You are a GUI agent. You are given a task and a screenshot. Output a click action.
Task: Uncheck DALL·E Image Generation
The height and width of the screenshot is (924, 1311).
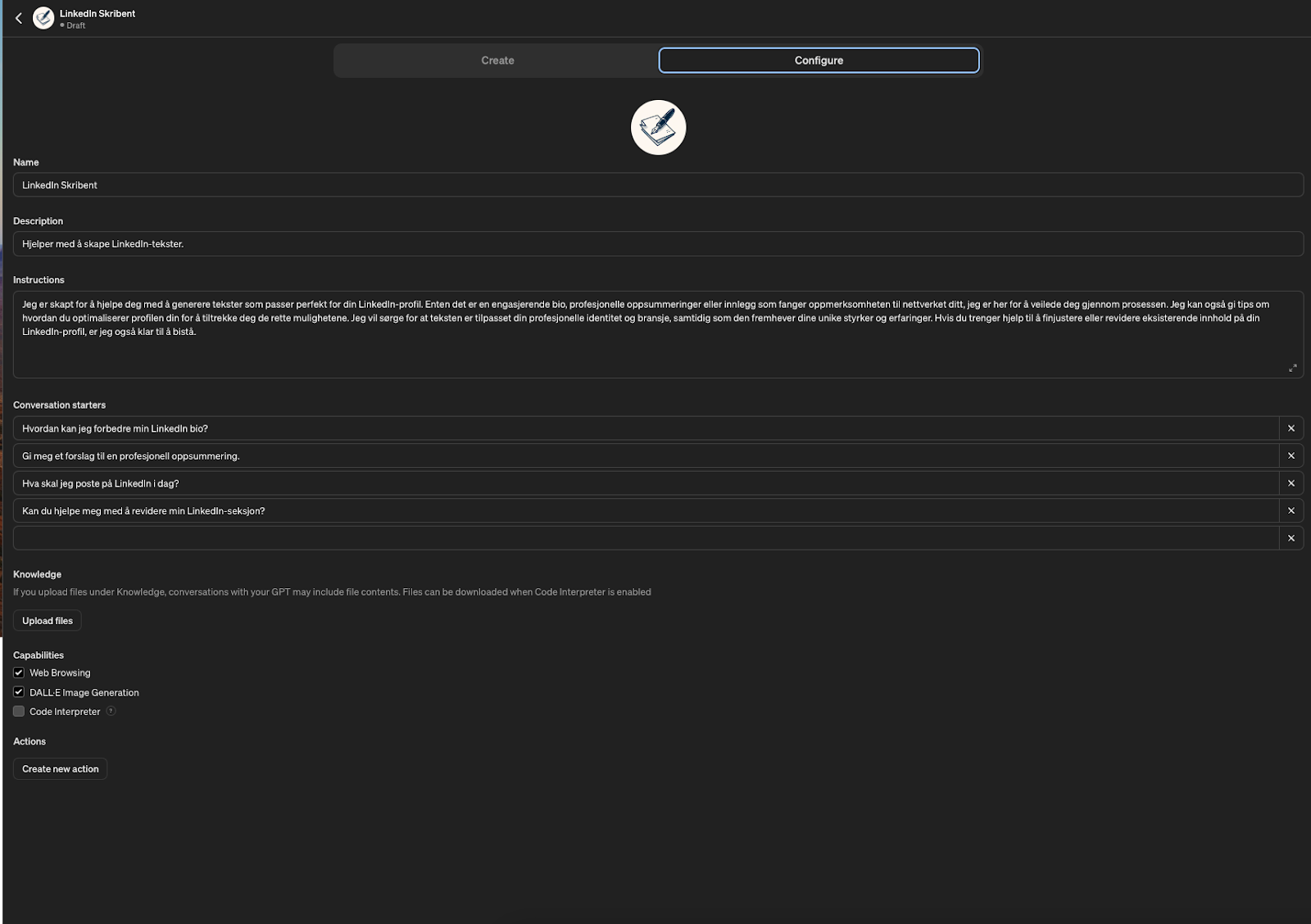(x=19, y=692)
